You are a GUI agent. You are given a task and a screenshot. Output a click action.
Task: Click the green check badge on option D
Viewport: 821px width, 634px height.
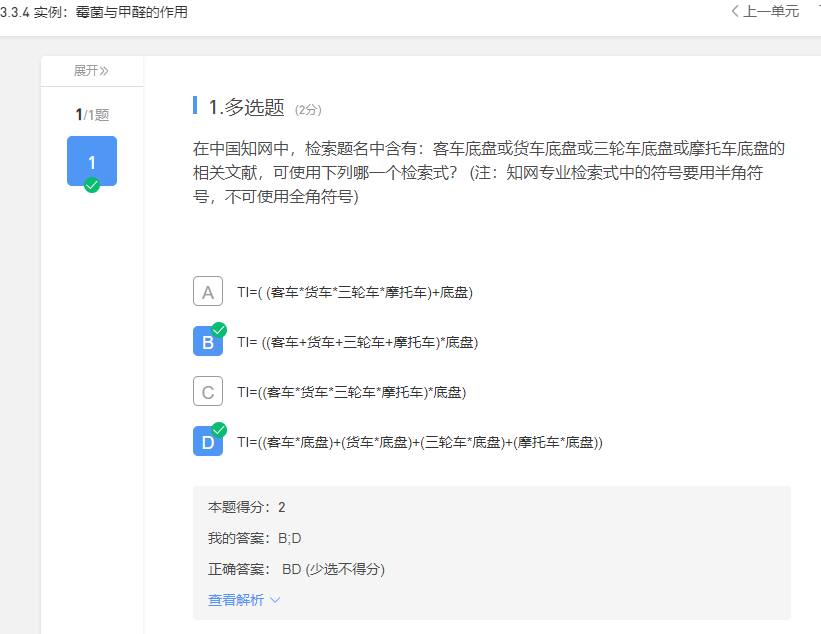pyautogui.click(x=218, y=428)
